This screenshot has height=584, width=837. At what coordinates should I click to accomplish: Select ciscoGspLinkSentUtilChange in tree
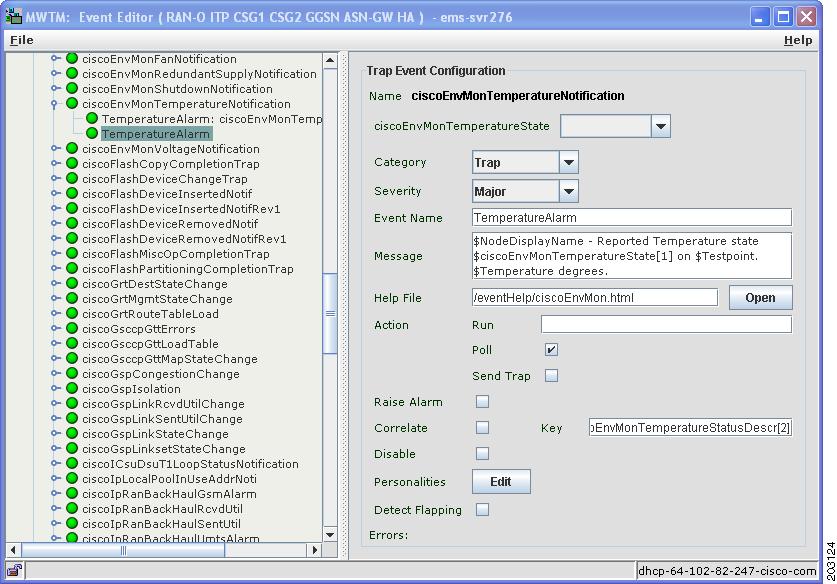tap(162, 419)
